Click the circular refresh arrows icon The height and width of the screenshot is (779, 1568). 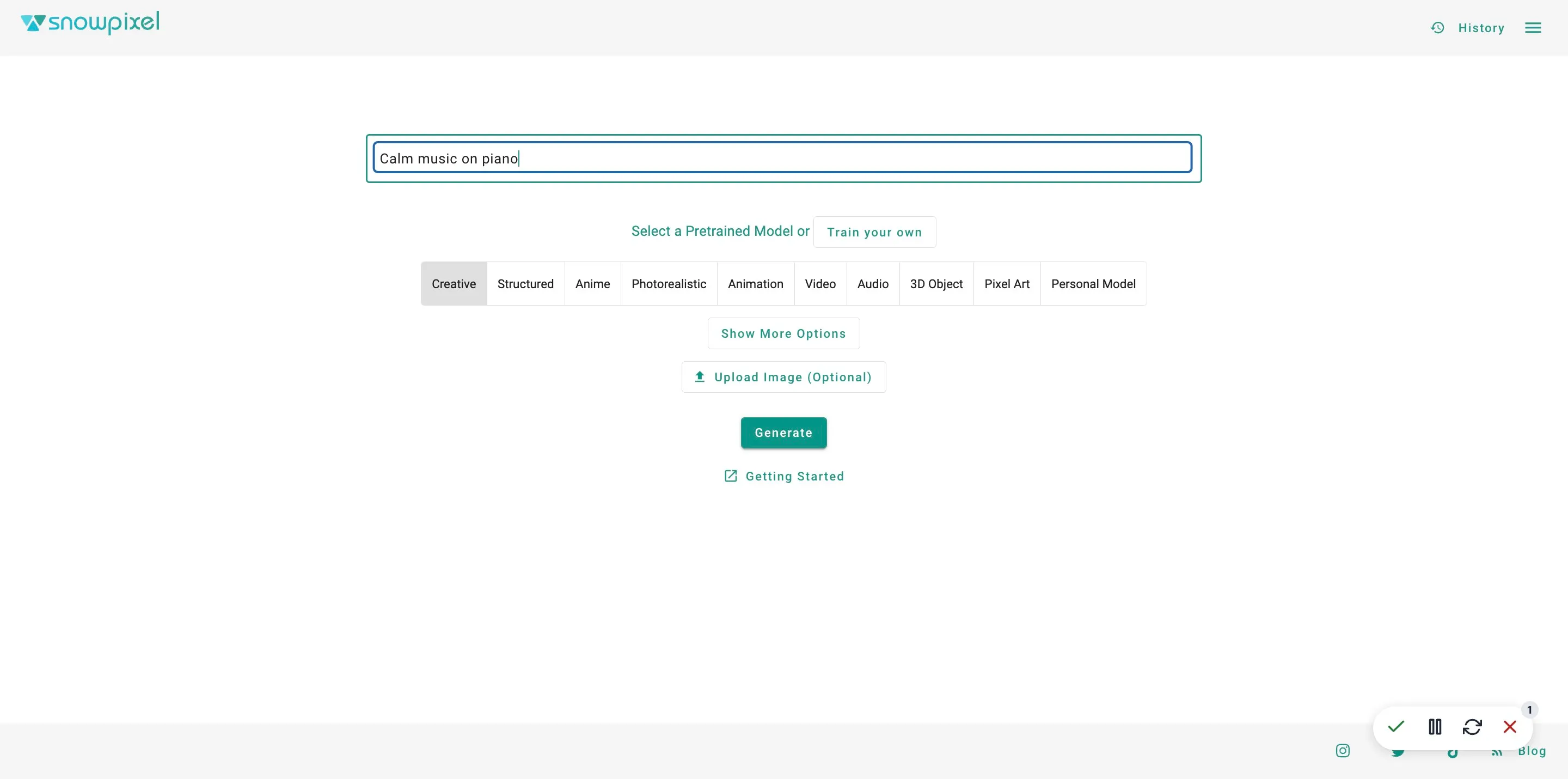tap(1472, 727)
